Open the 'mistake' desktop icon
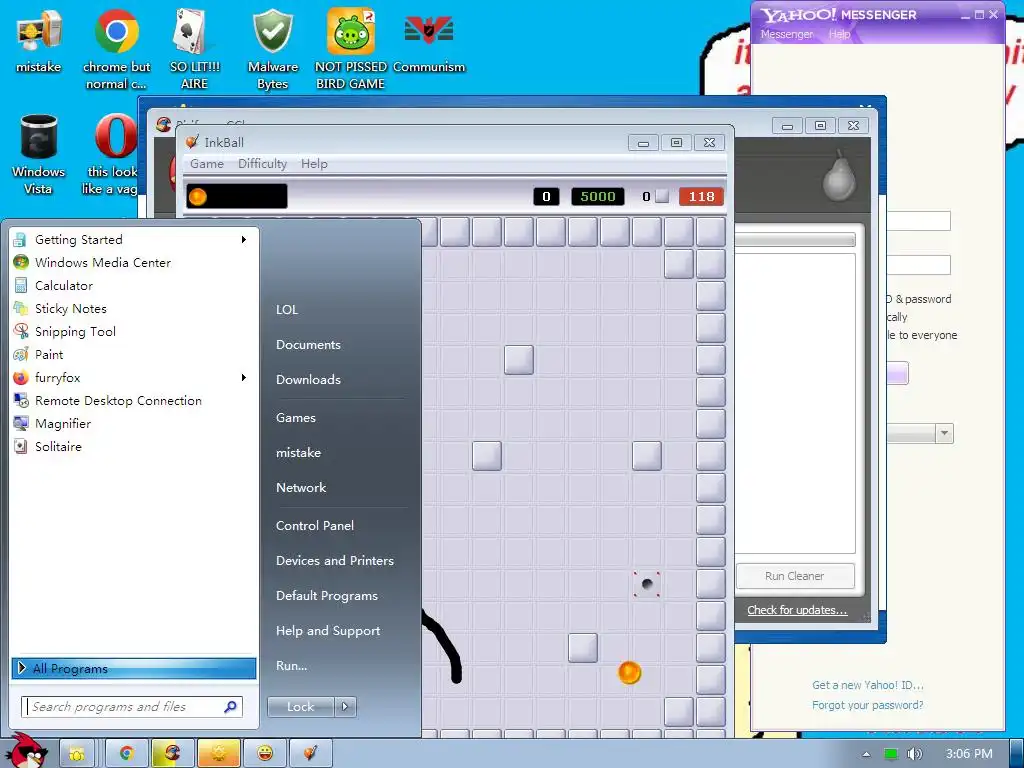This screenshot has width=1024, height=768. (39, 41)
